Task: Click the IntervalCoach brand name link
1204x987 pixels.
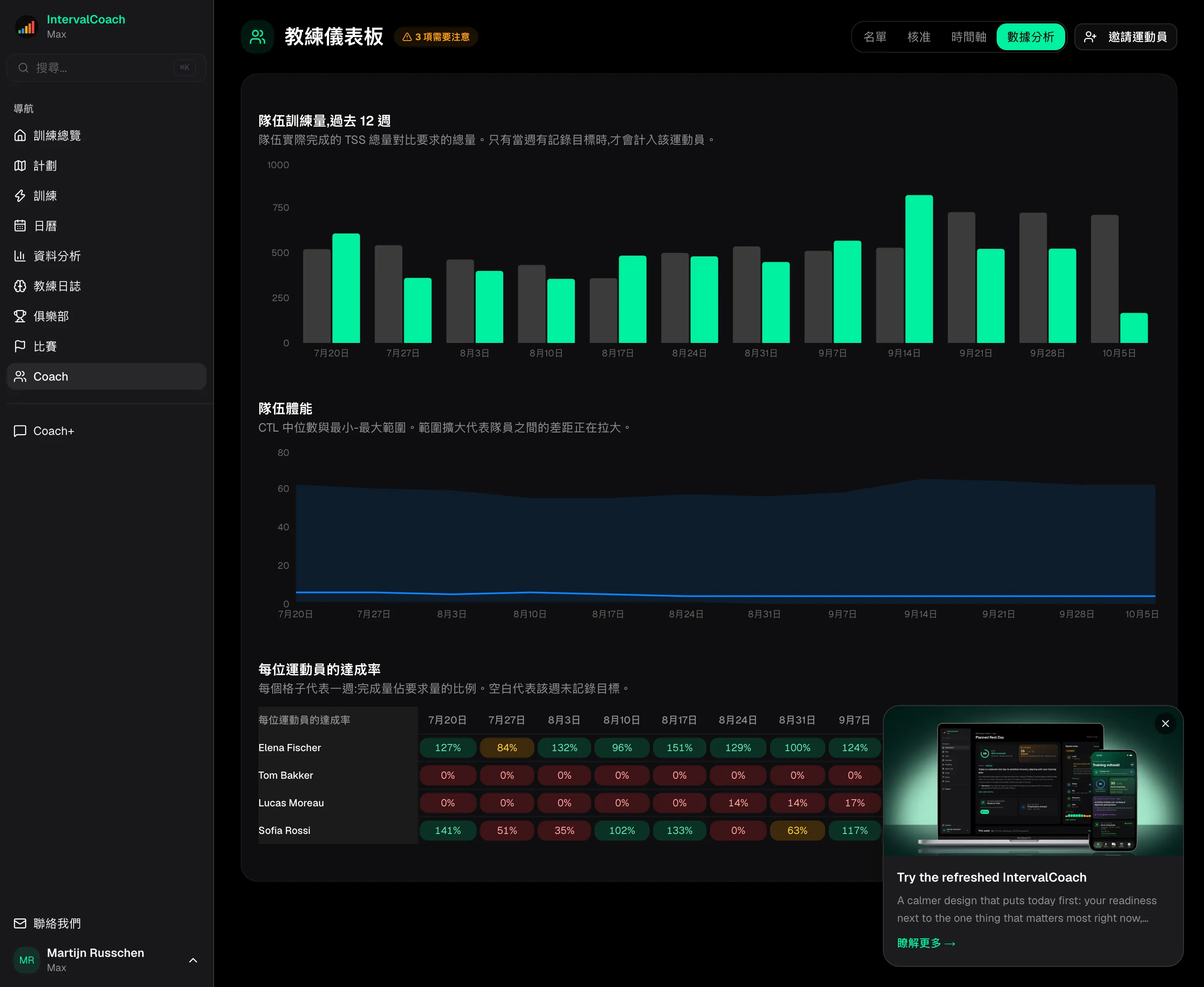Action: pyautogui.click(x=86, y=19)
